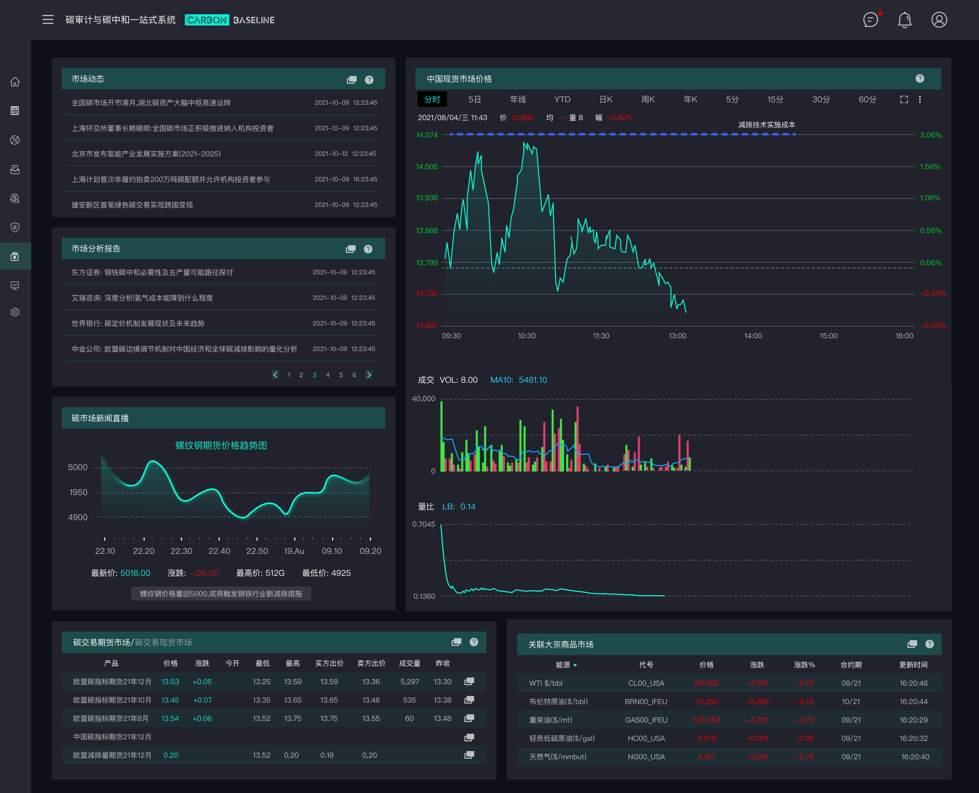This screenshot has height=793, width=979.
Task: Select 天然气($/mmbut) commodity row
Action: point(729,757)
